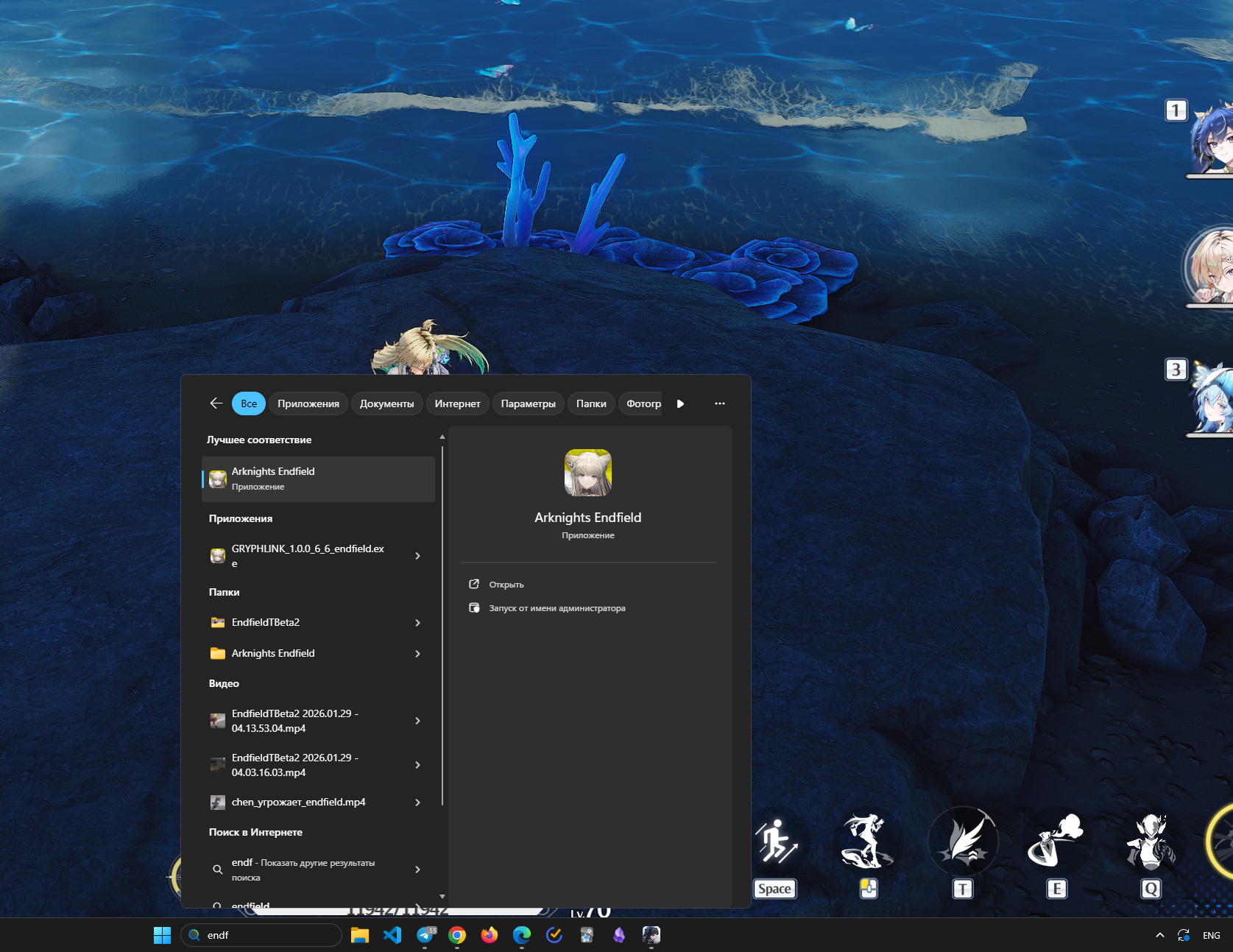Select the Документы filter tab

point(386,403)
